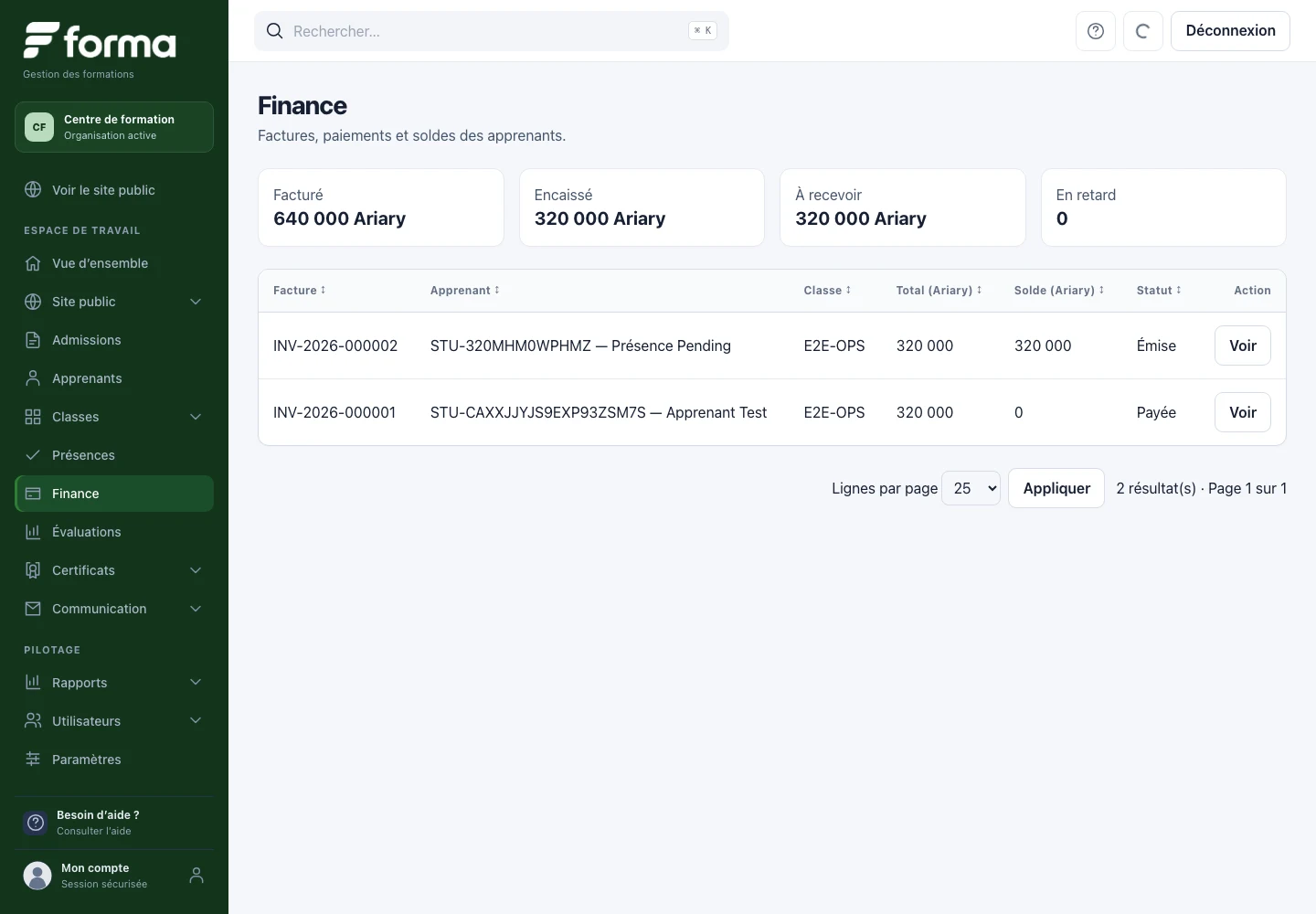Go to Présences in the sidebar
The height and width of the screenshot is (914, 1316).
pyautogui.click(x=114, y=455)
